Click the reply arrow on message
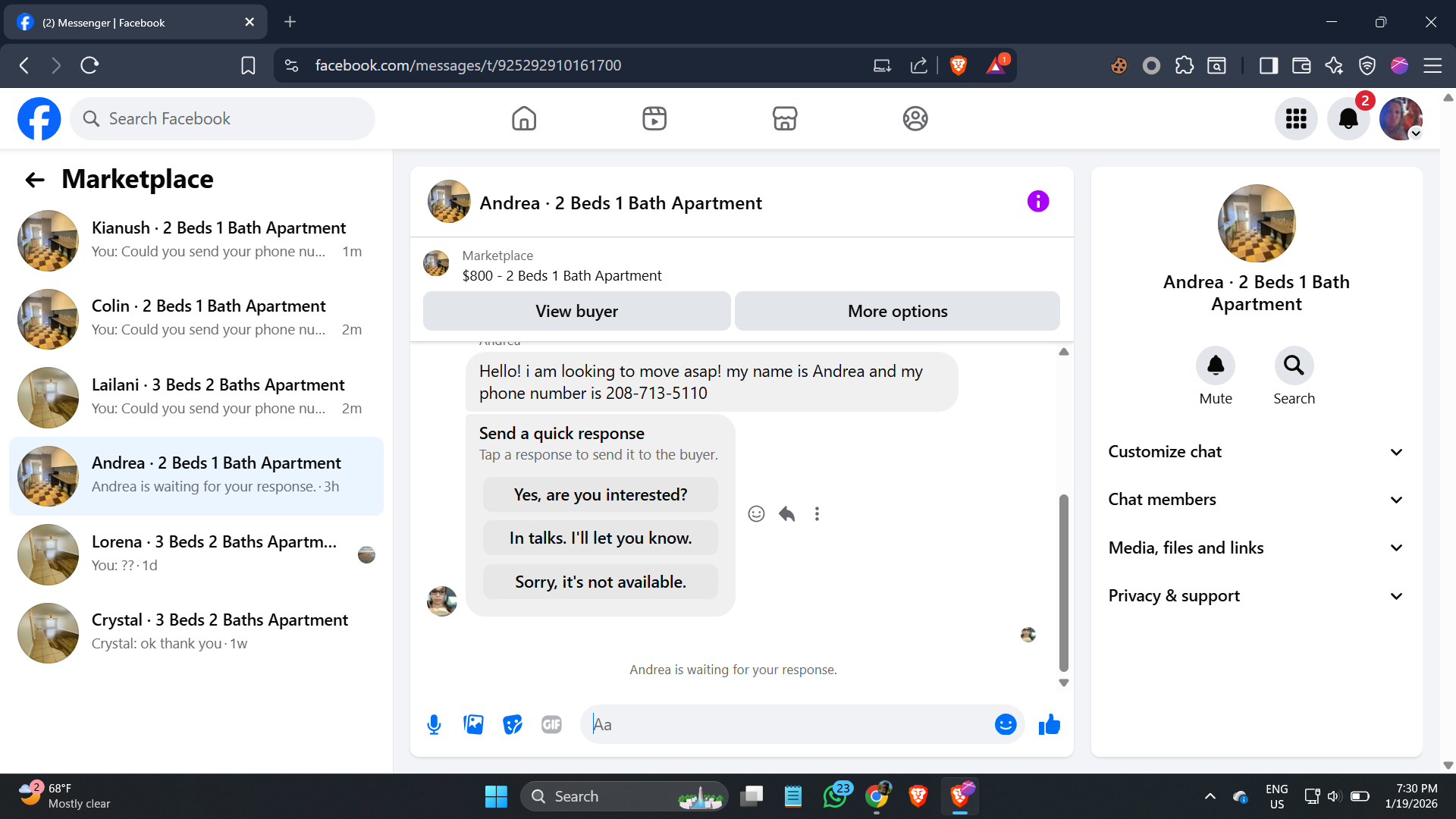 pos(786,514)
